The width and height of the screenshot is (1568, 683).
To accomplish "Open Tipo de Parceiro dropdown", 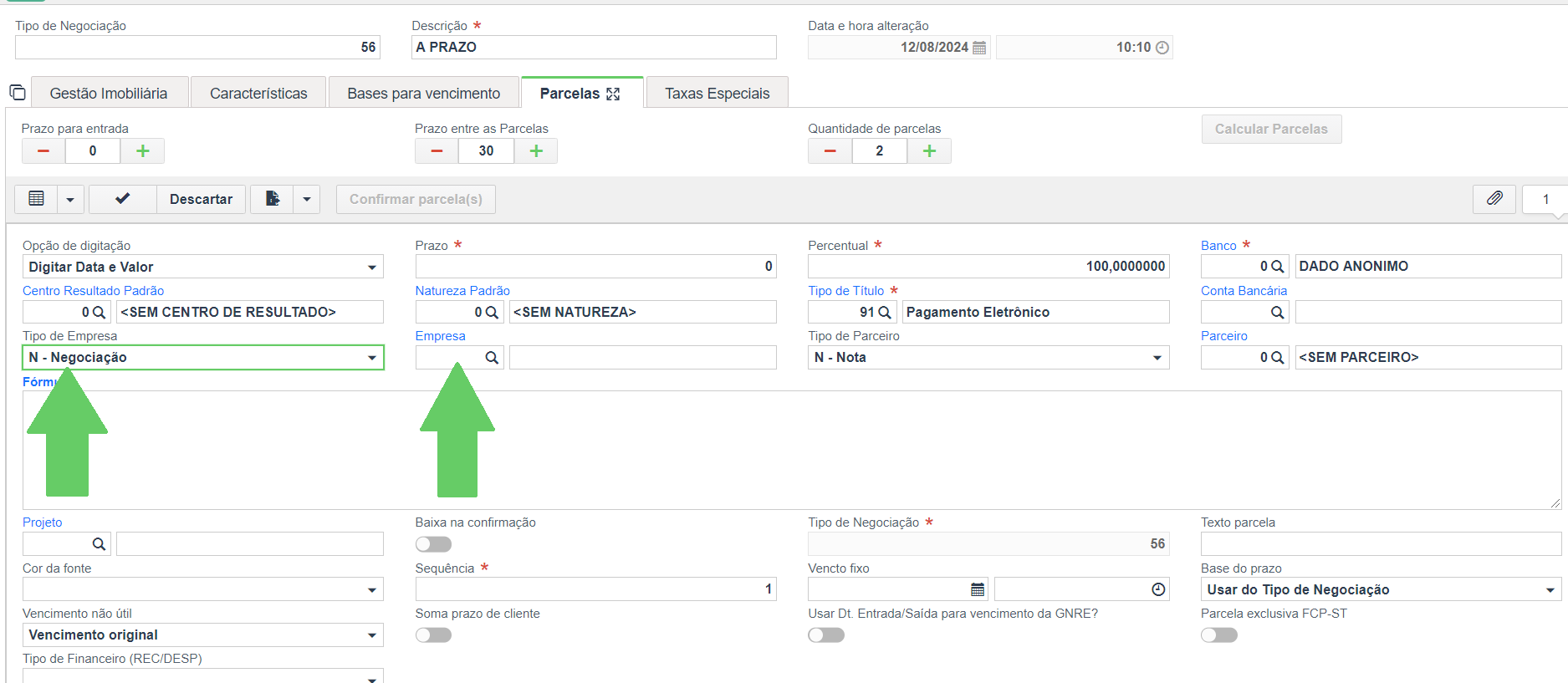I will click(x=988, y=358).
